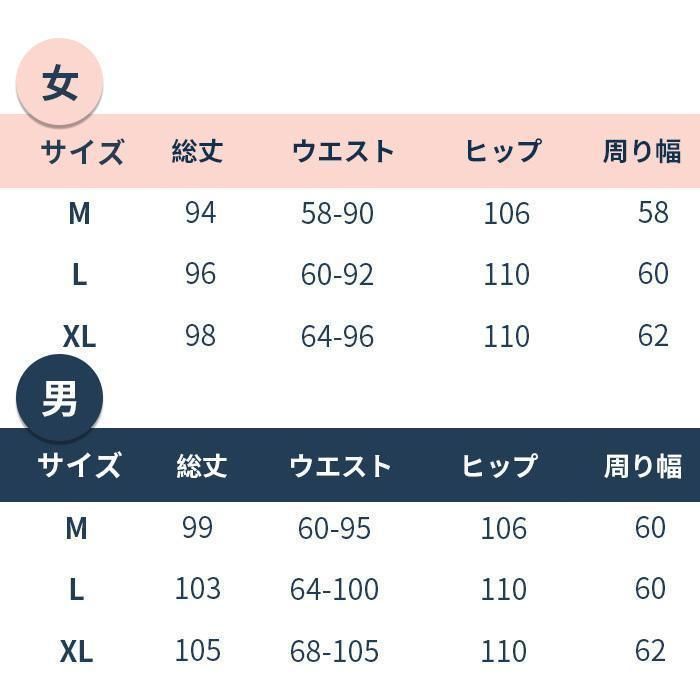This screenshot has height=700, width=700.
Task: Select men's L size row label
Action: click(76, 589)
